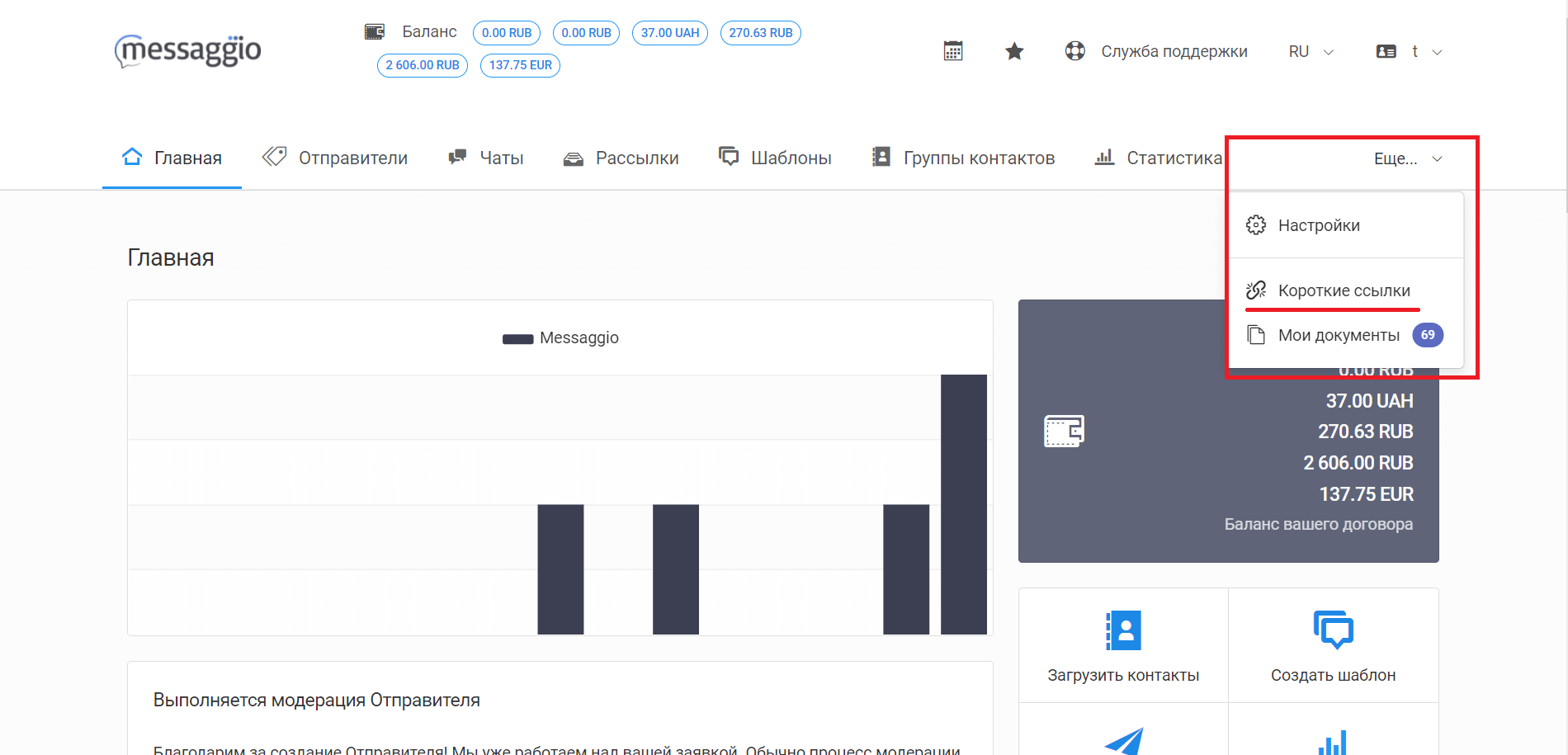Click the Служба поддержки link
Screen dimensions: 1568x755
pyautogui.click(x=1174, y=52)
